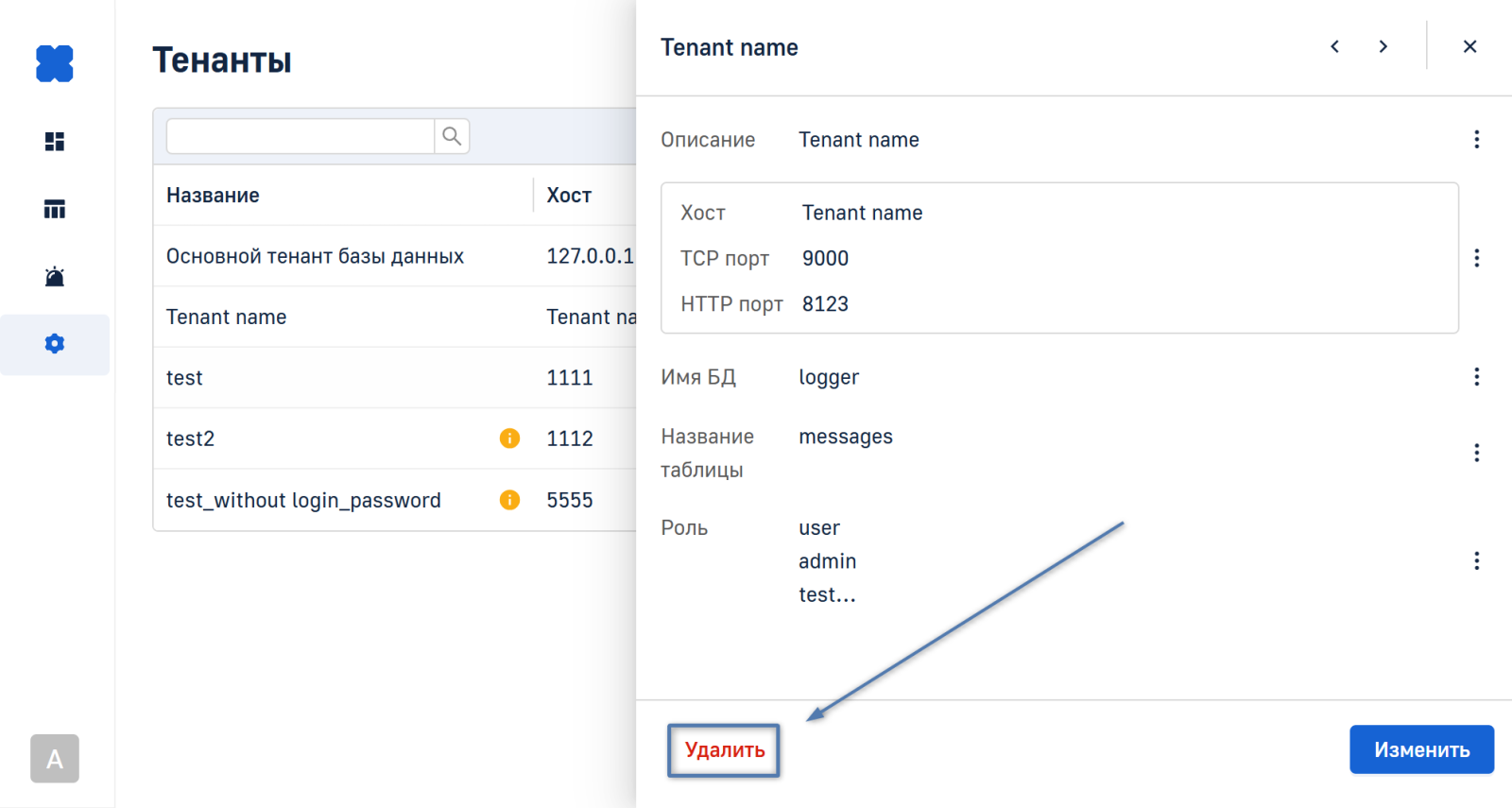This screenshot has width=1512, height=808.
Task: Open the table view sidebar icon
Action: [x=55, y=209]
